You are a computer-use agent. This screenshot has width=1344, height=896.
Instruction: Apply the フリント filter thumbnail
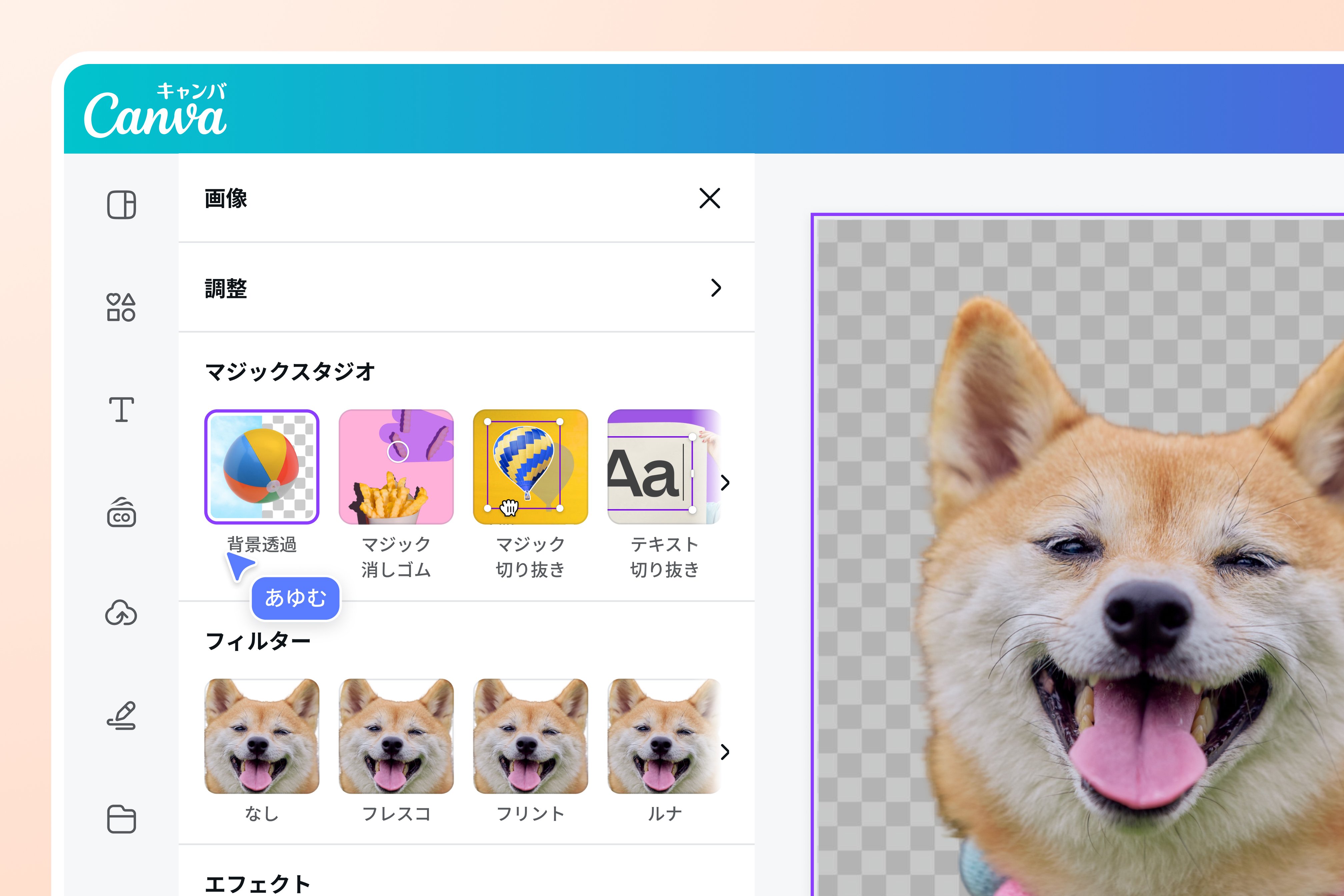tap(530, 736)
